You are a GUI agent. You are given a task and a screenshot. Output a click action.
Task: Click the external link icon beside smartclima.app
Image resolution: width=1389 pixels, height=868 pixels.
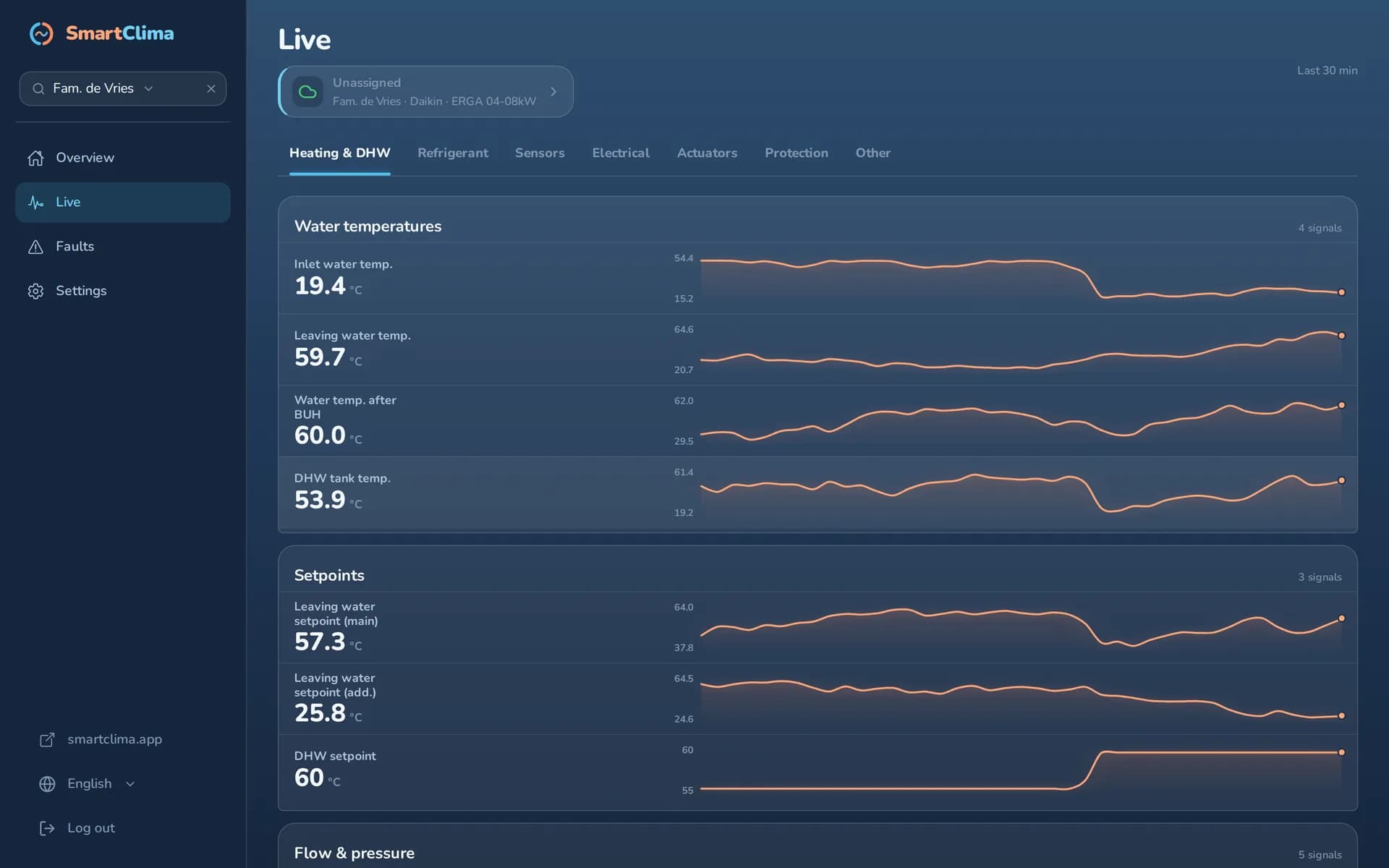(47, 739)
